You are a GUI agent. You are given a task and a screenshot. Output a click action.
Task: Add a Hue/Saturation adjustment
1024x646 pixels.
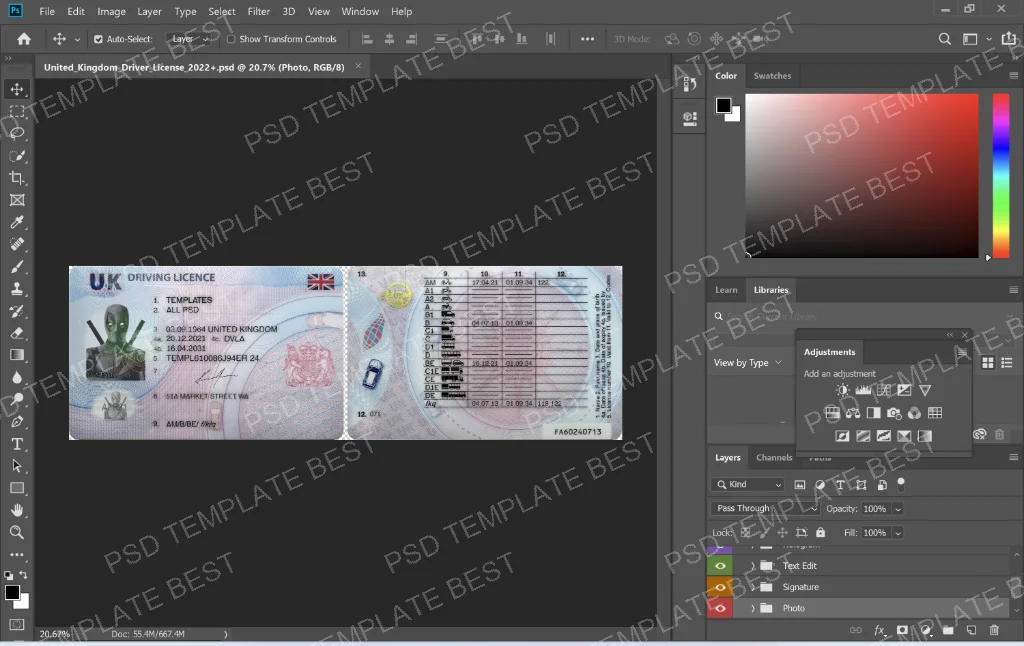(x=832, y=413)
